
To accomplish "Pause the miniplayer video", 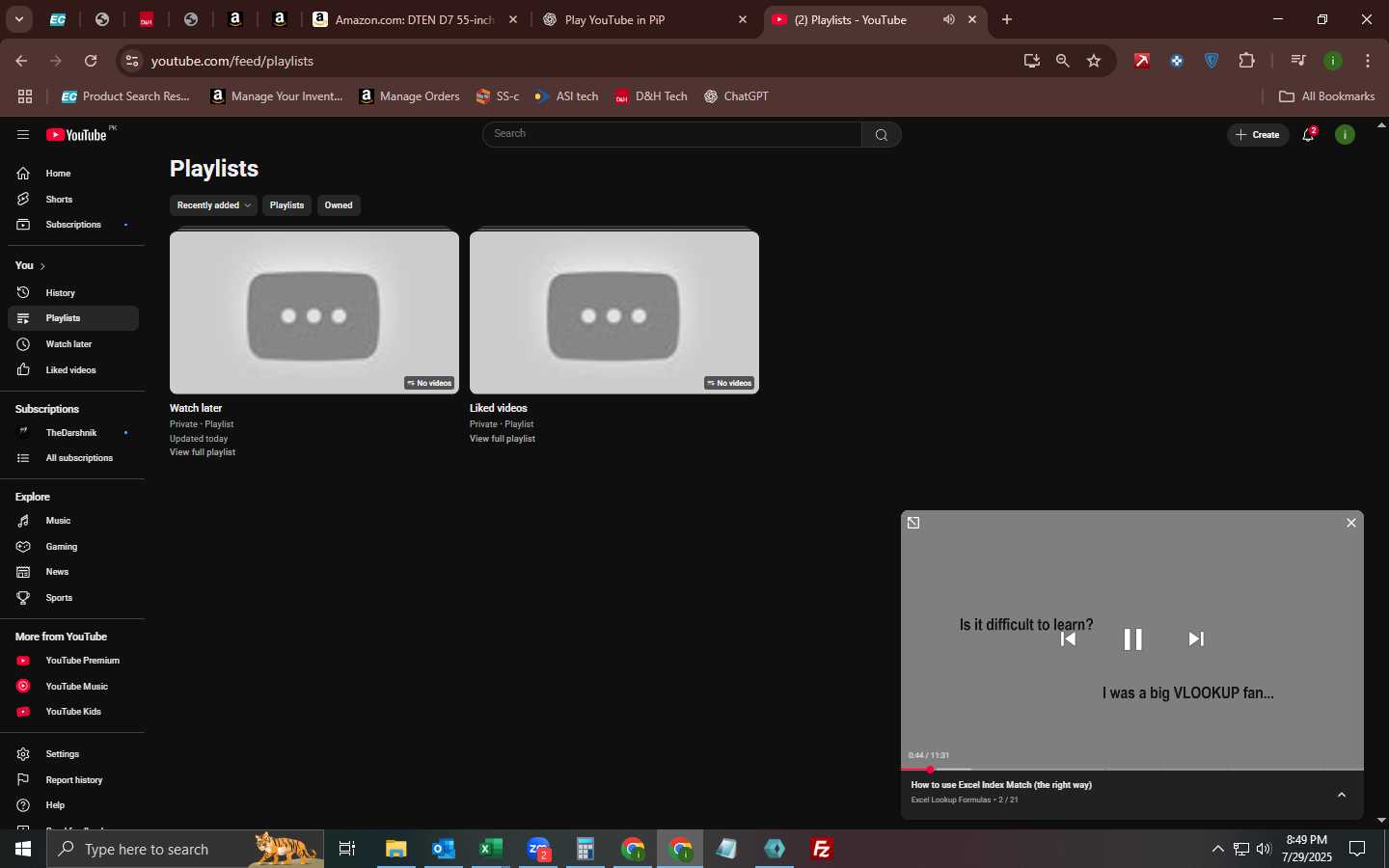I will pos(1132,639).
